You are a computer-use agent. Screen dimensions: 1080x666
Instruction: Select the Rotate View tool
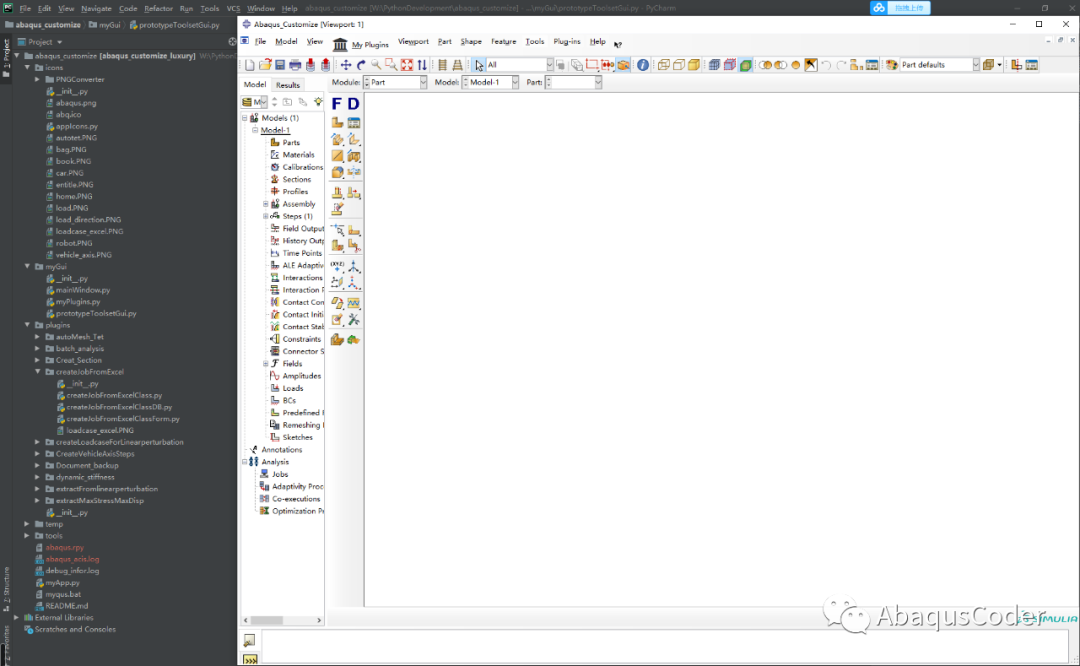pos(361,65)
